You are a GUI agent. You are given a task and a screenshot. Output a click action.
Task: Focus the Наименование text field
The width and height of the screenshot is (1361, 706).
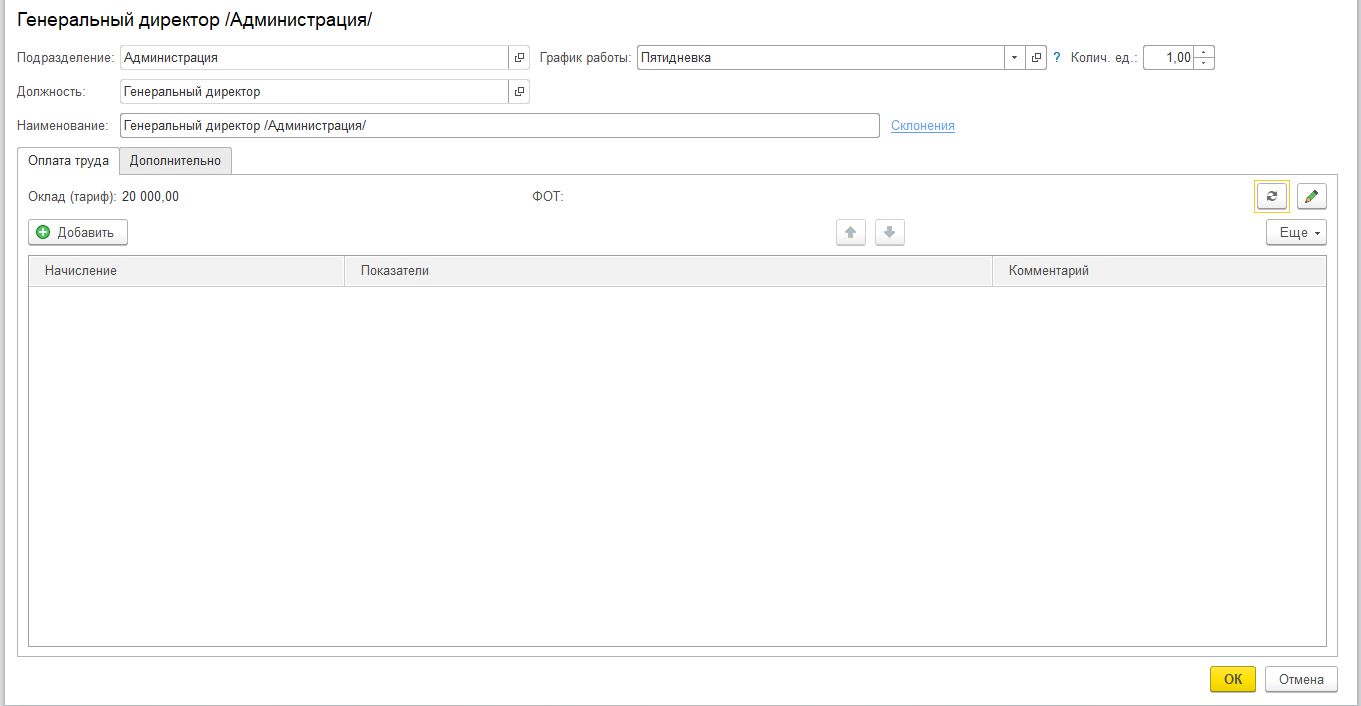[x=498, y=126]
